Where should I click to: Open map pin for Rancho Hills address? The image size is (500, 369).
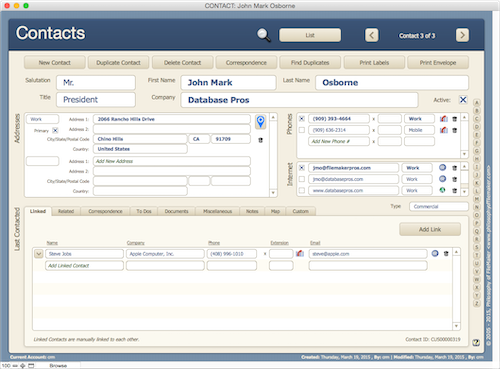261,122
